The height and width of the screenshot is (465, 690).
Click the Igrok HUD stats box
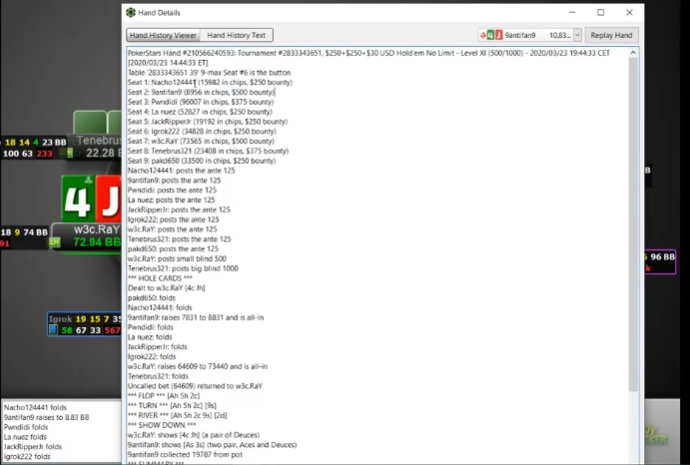coord(84,324)
